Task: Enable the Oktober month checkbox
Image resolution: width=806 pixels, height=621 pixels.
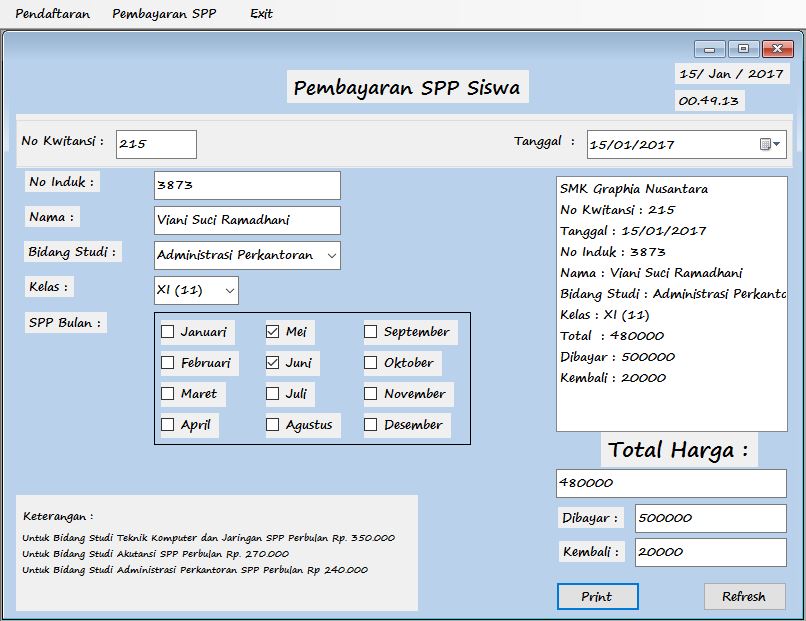Action: pyautogui.click(x=369, y=363)
